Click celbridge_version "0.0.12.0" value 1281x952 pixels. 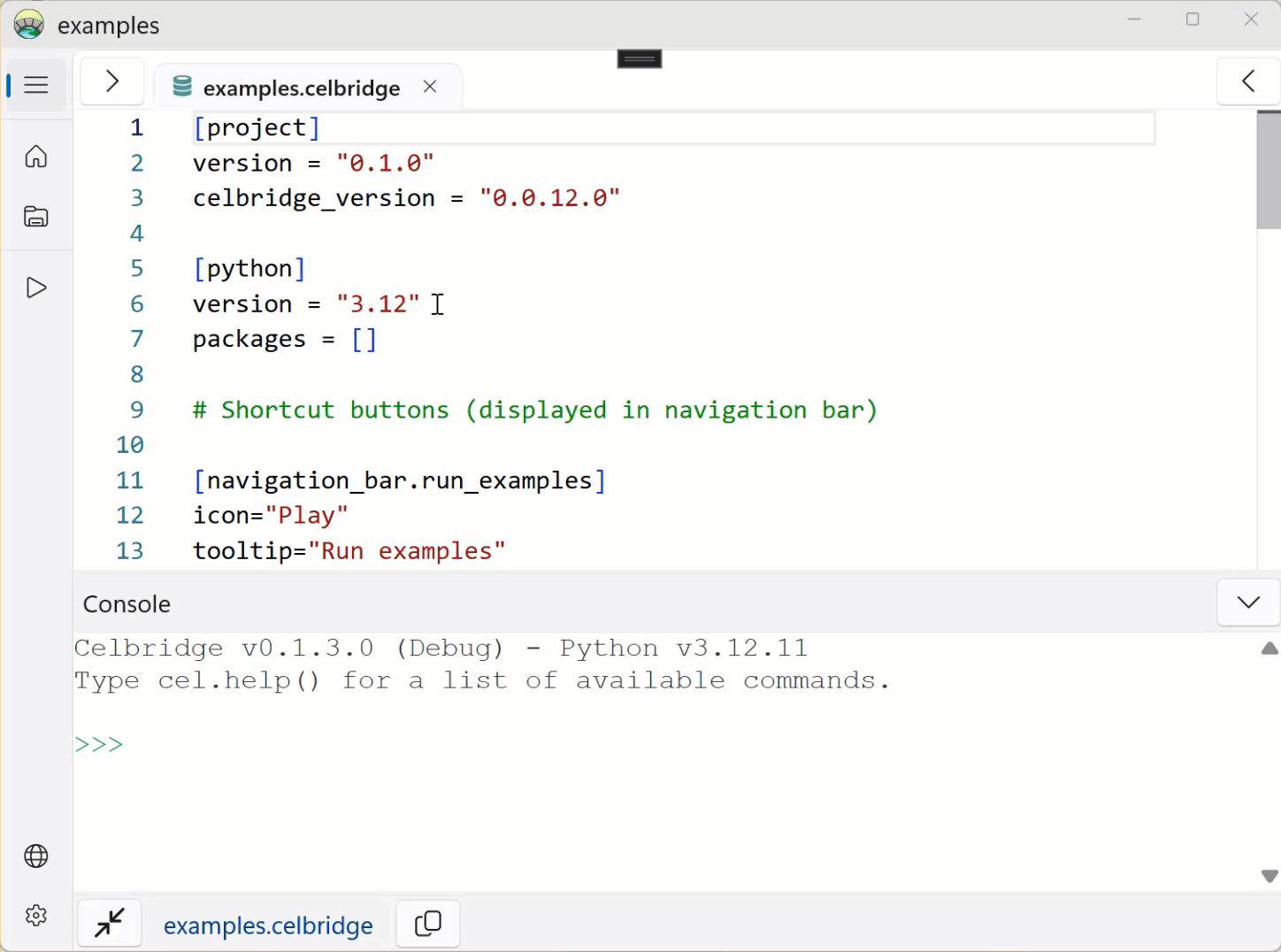click(x=549, y=198)
